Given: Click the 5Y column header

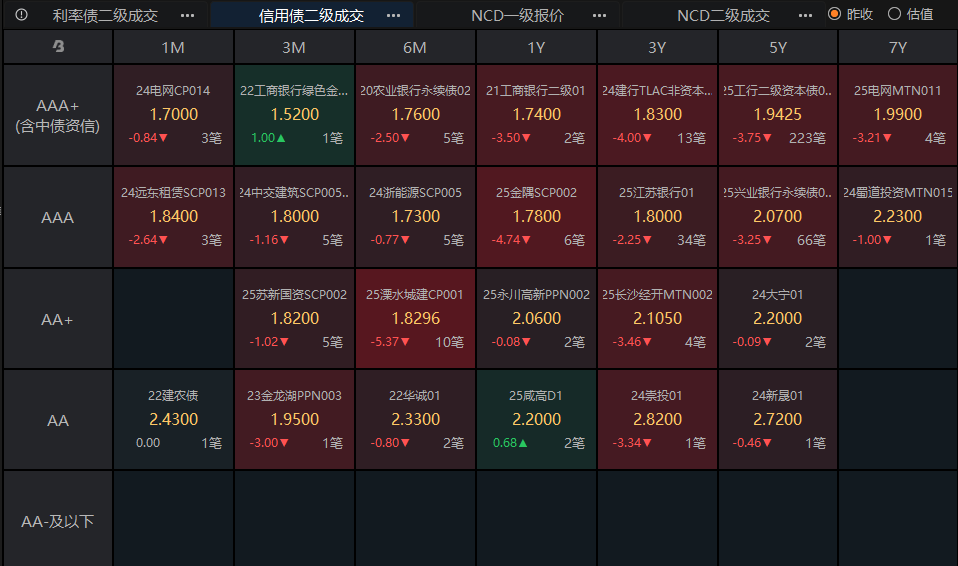Looking at the screenshot, I should 778,47.
